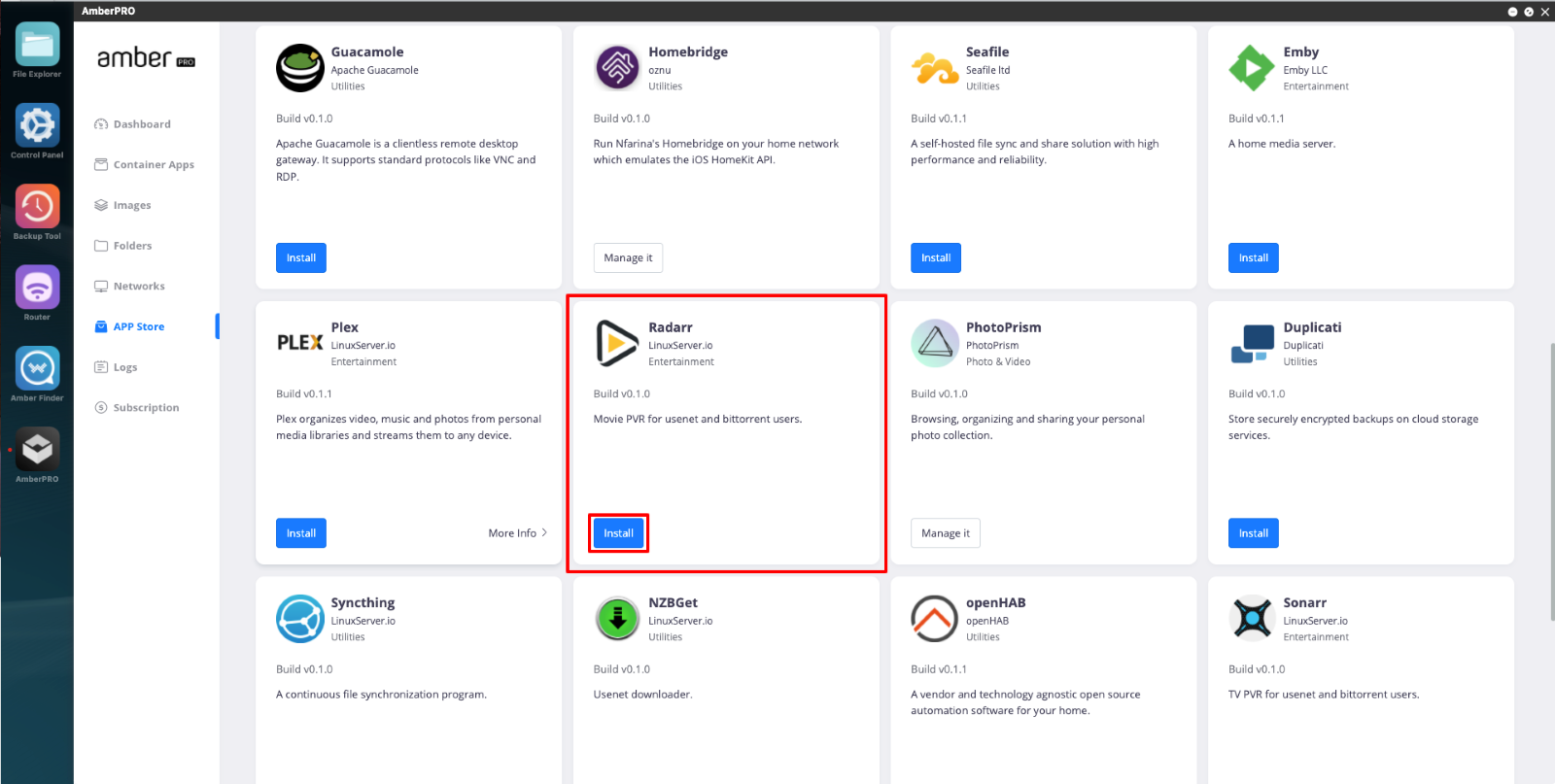Click the amber PRO logo

[x=146, y=58]
